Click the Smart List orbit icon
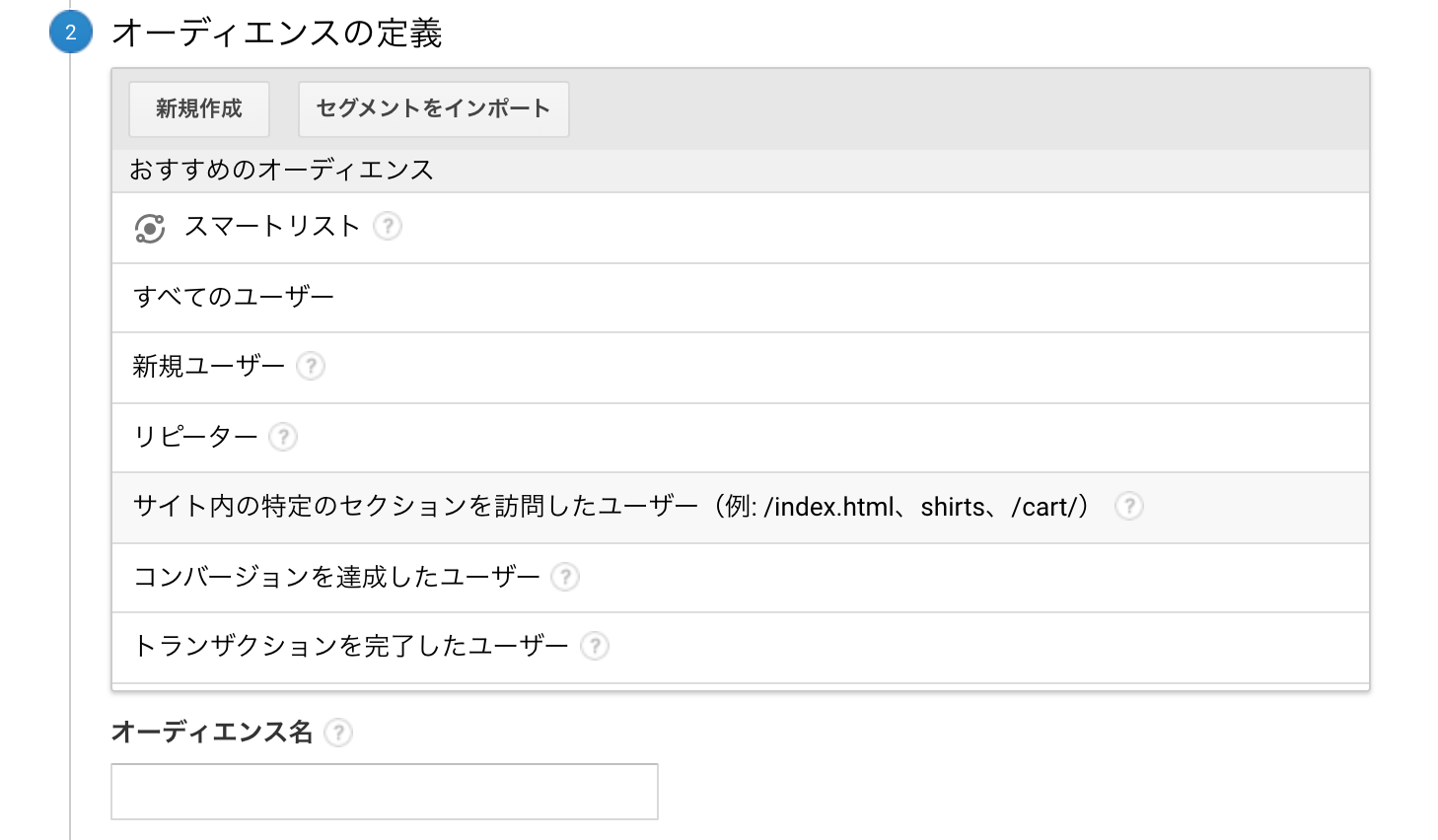This screenshot has width=1438, height=840. coord(149,228)
